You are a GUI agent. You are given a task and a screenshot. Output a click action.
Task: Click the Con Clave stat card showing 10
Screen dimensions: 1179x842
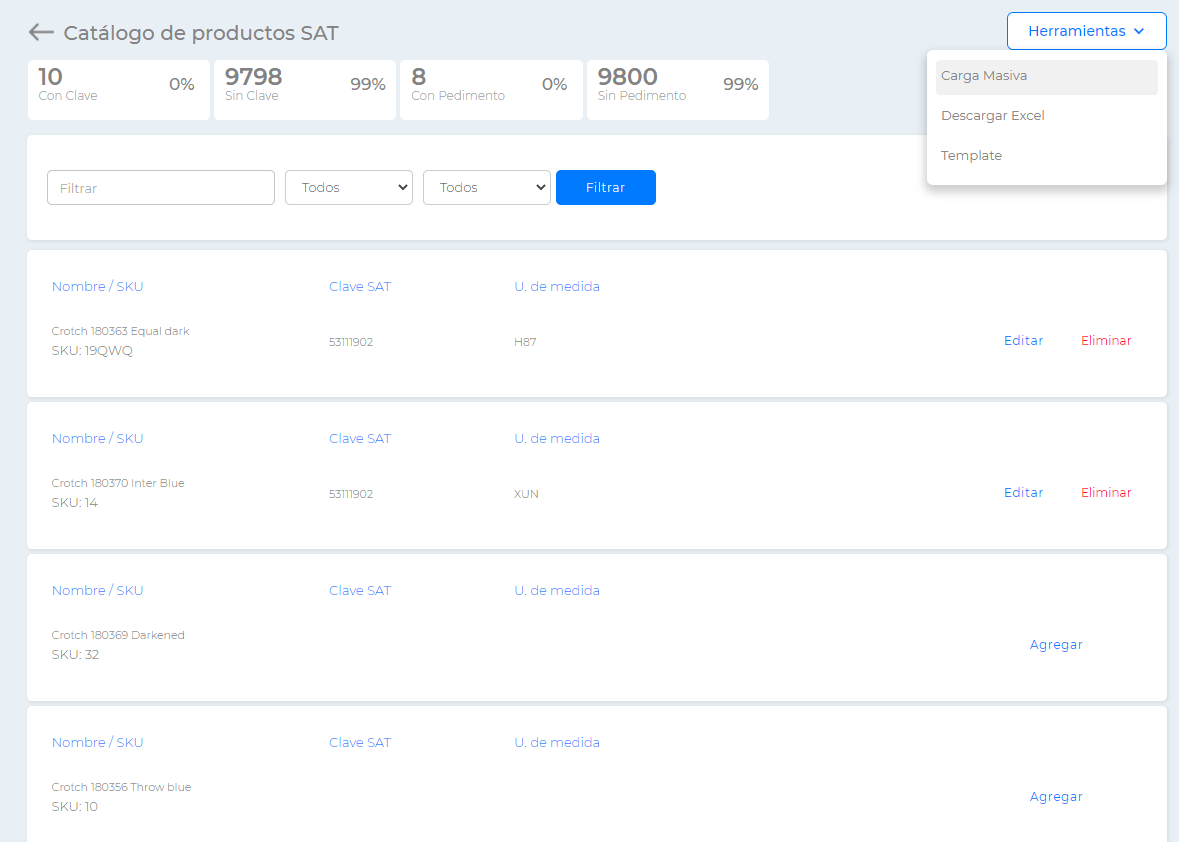[119, 90]
